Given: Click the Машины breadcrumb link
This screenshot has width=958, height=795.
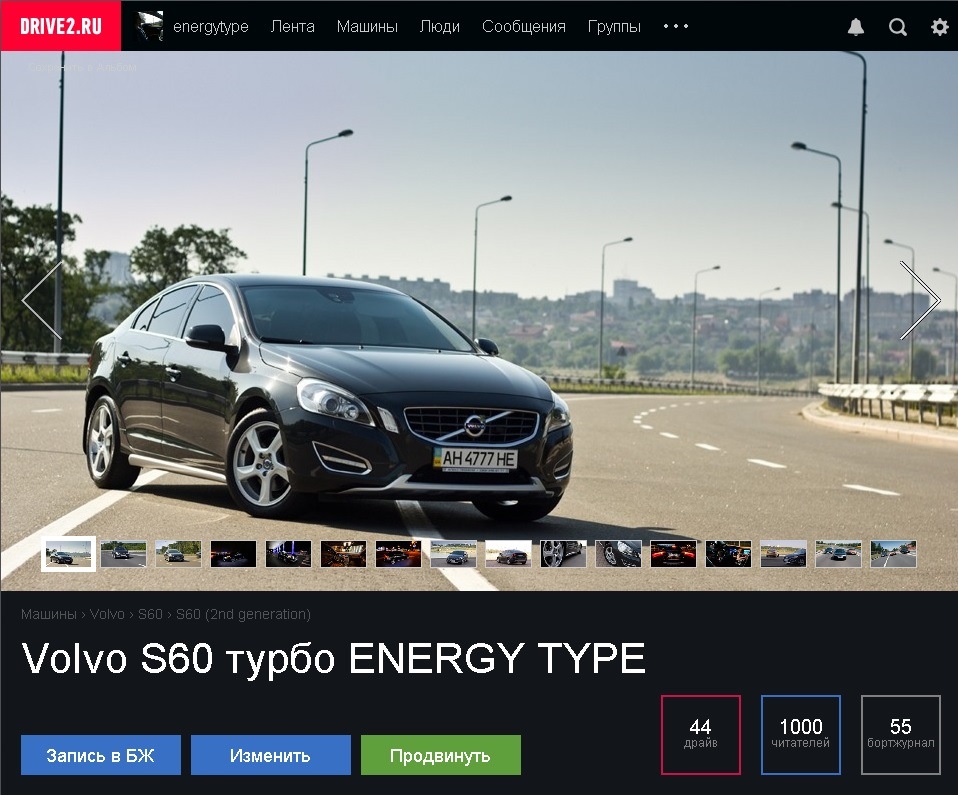Looking at the screenshot, I should 48,614.
